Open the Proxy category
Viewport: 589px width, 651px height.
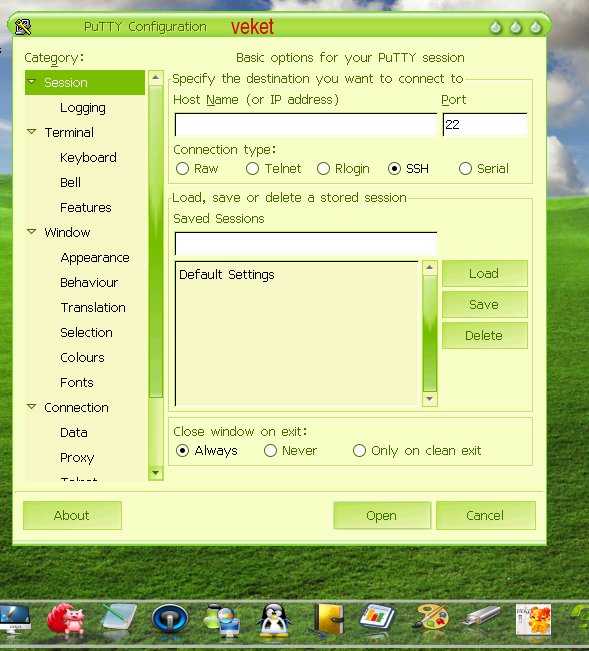click(x=77, y=458)
